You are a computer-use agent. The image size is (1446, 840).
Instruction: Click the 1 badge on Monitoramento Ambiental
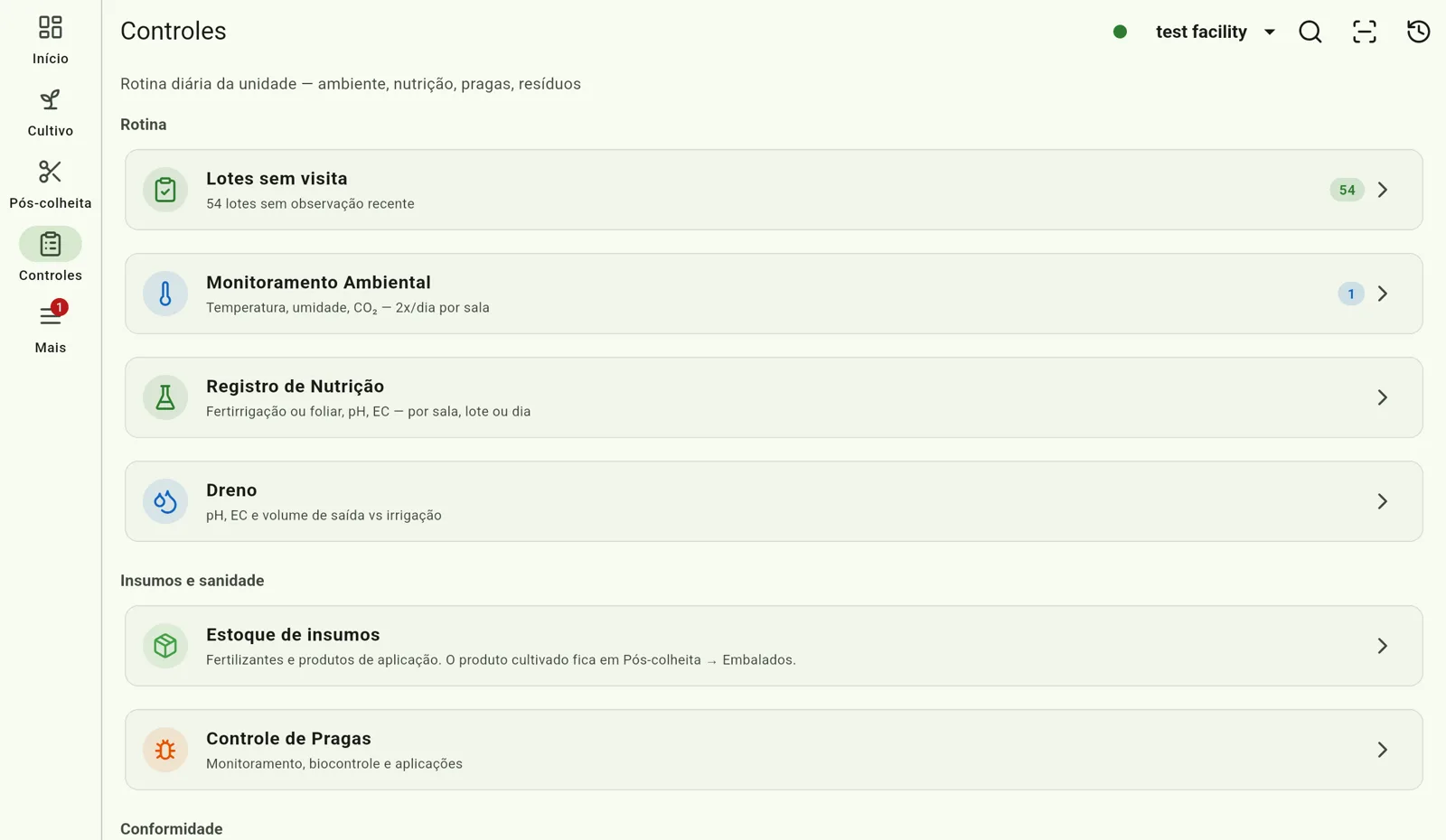(1351, 294)
